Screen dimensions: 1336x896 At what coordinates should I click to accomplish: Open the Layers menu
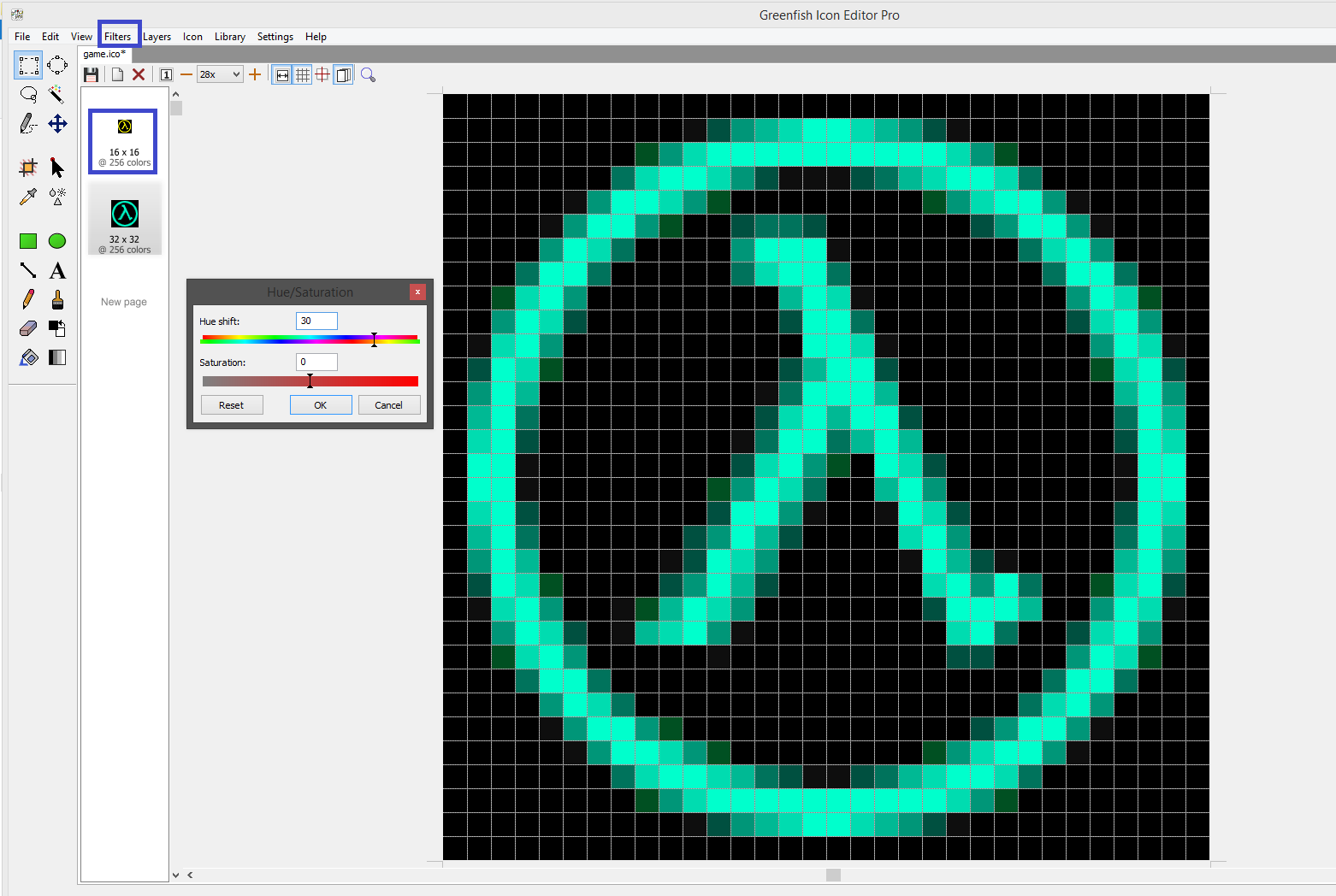(157, 37)
